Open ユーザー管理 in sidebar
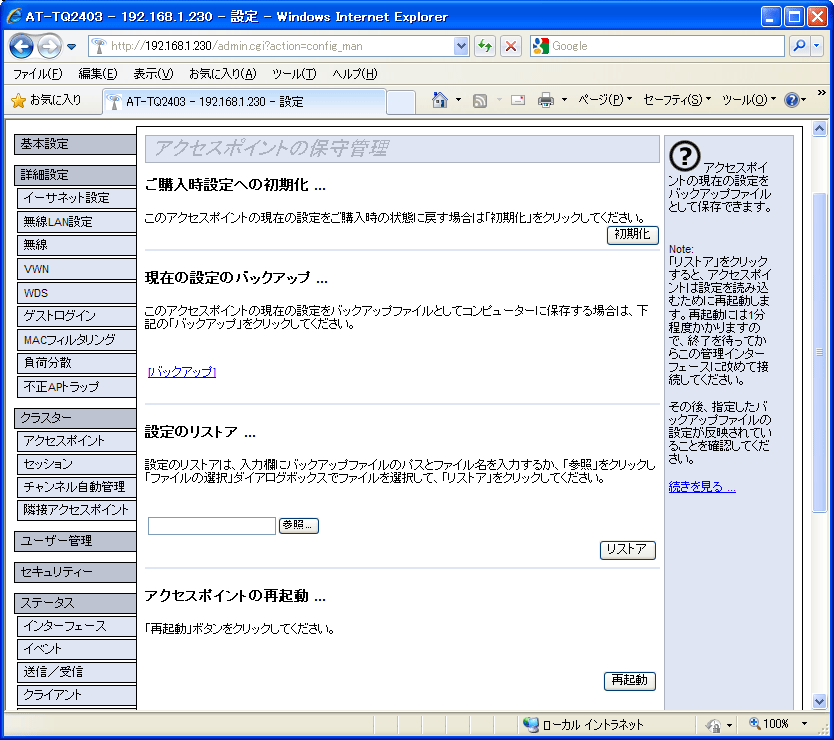 coord(75,541)
